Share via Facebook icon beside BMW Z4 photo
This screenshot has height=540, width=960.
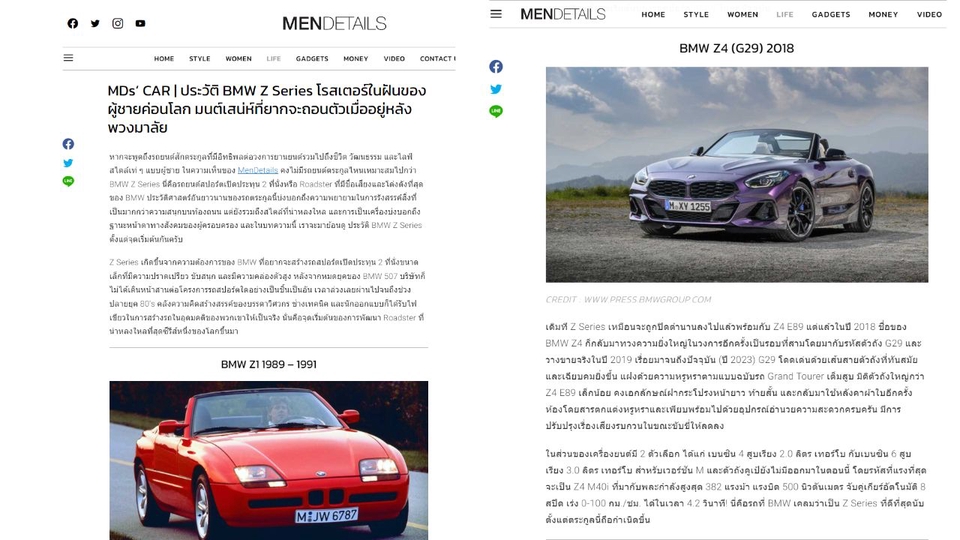pyautogui.click(x=496, y=67)
